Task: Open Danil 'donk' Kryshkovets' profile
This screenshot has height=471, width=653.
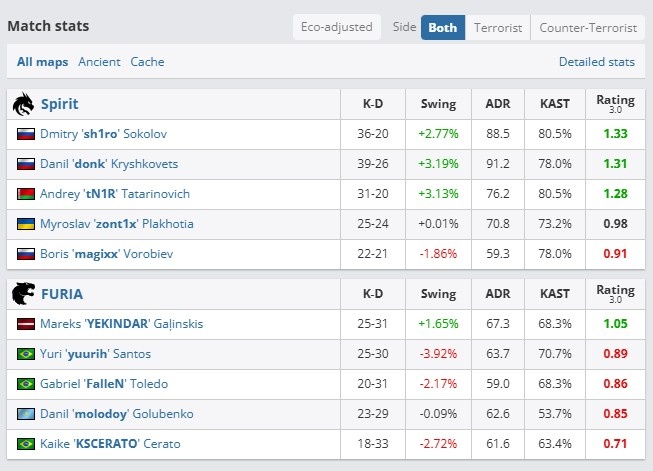Action: click(x=109, y=164)
